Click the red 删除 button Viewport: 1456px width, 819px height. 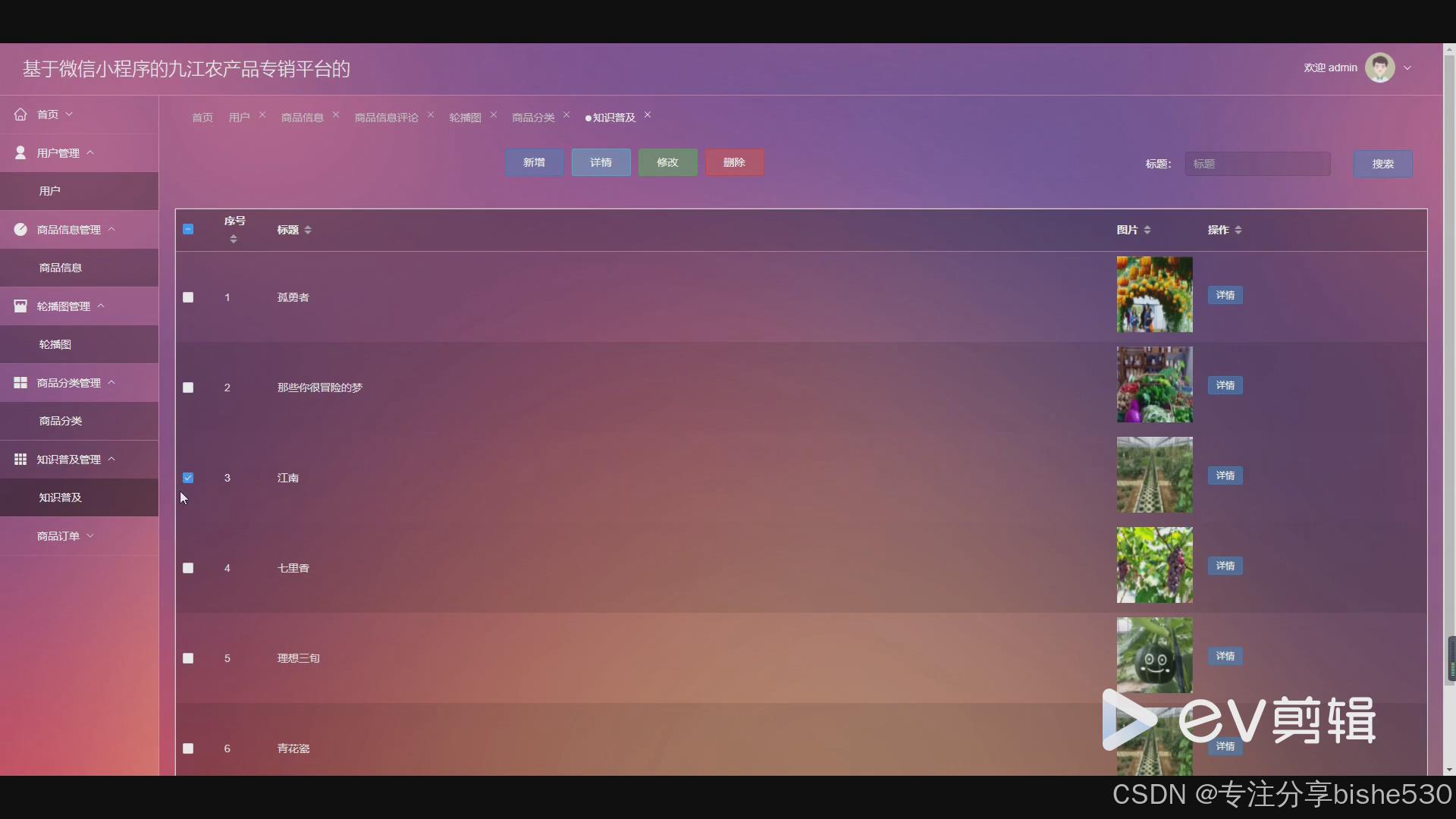[734, 162]
